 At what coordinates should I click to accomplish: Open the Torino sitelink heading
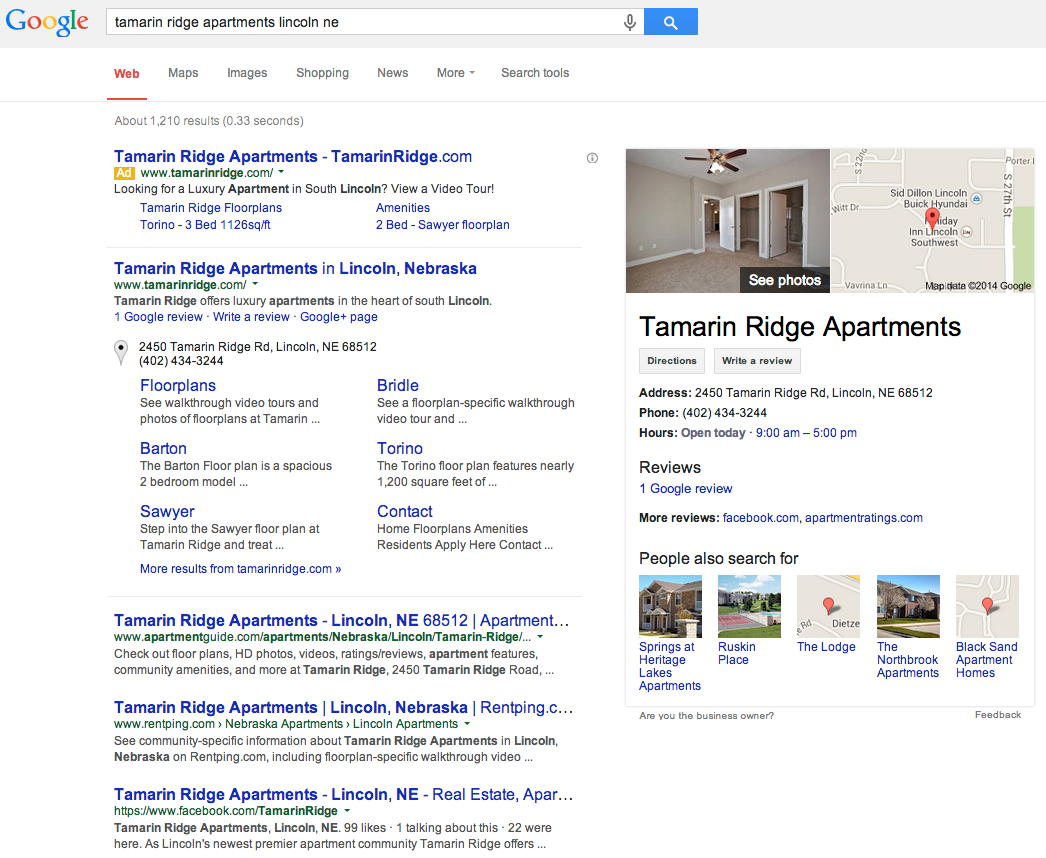tap(400, 448)
